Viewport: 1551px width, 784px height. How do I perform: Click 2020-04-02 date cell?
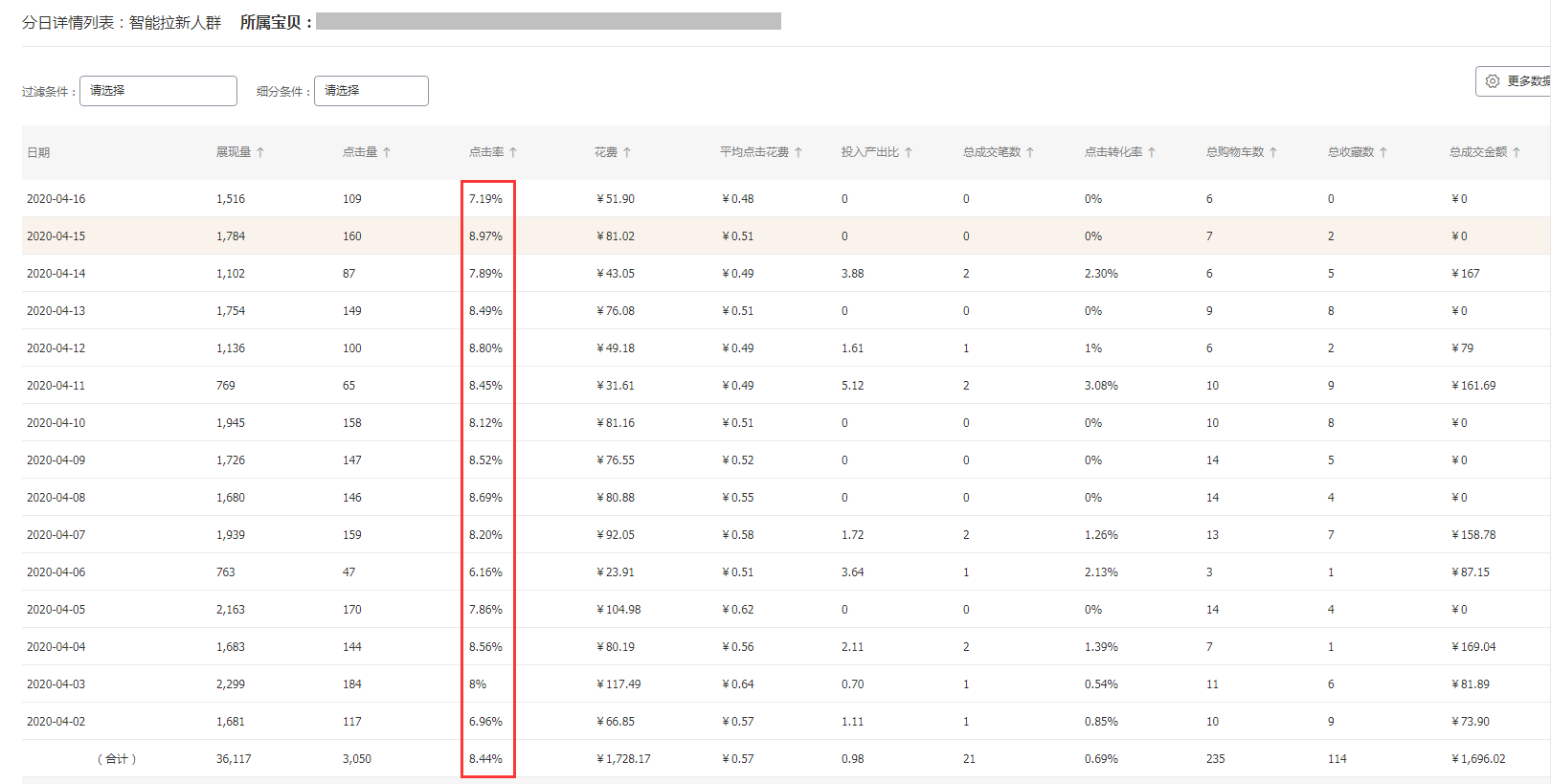(x=56, y=722)
